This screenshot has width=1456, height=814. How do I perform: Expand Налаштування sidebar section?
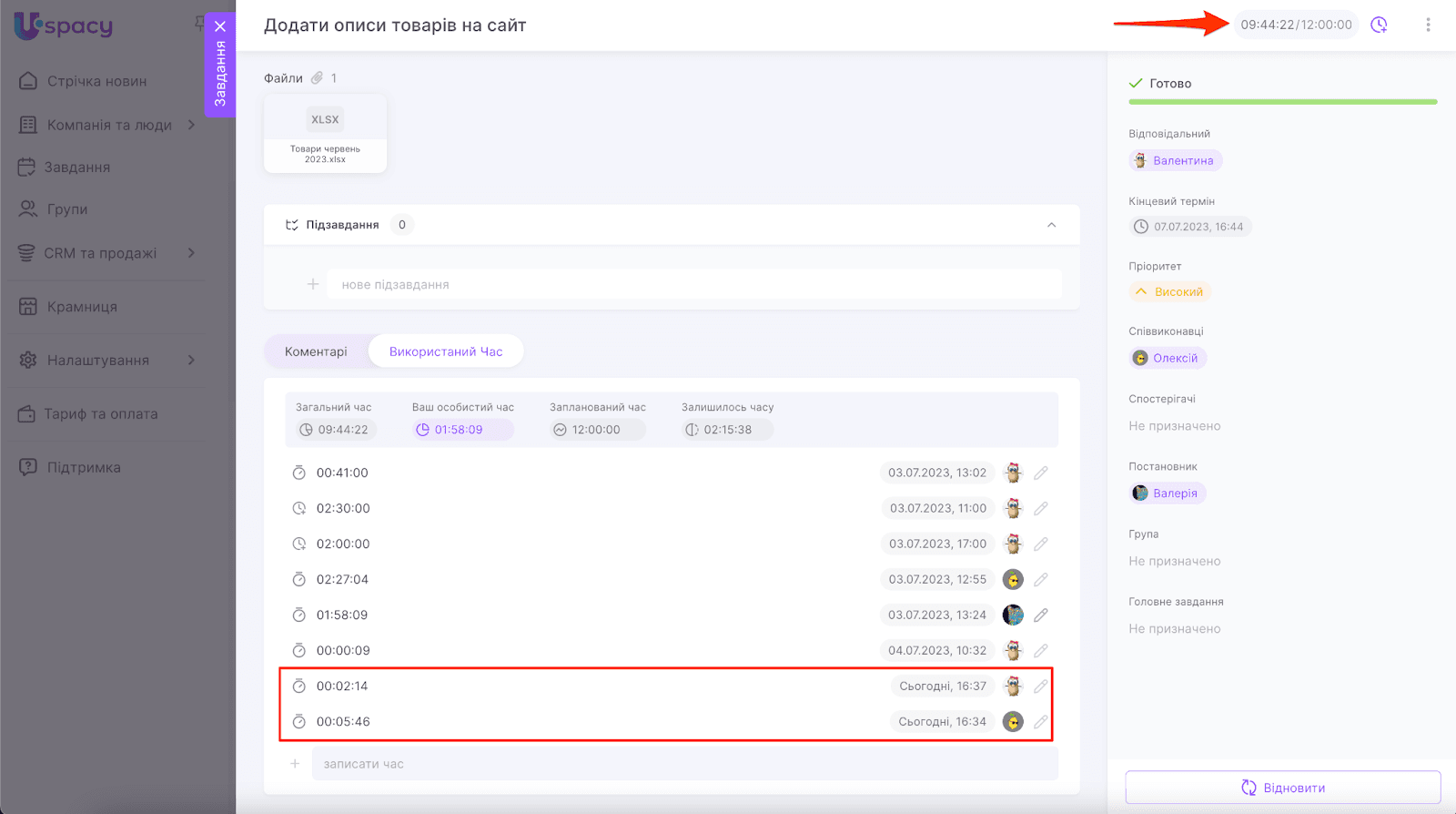pos(191,361)
